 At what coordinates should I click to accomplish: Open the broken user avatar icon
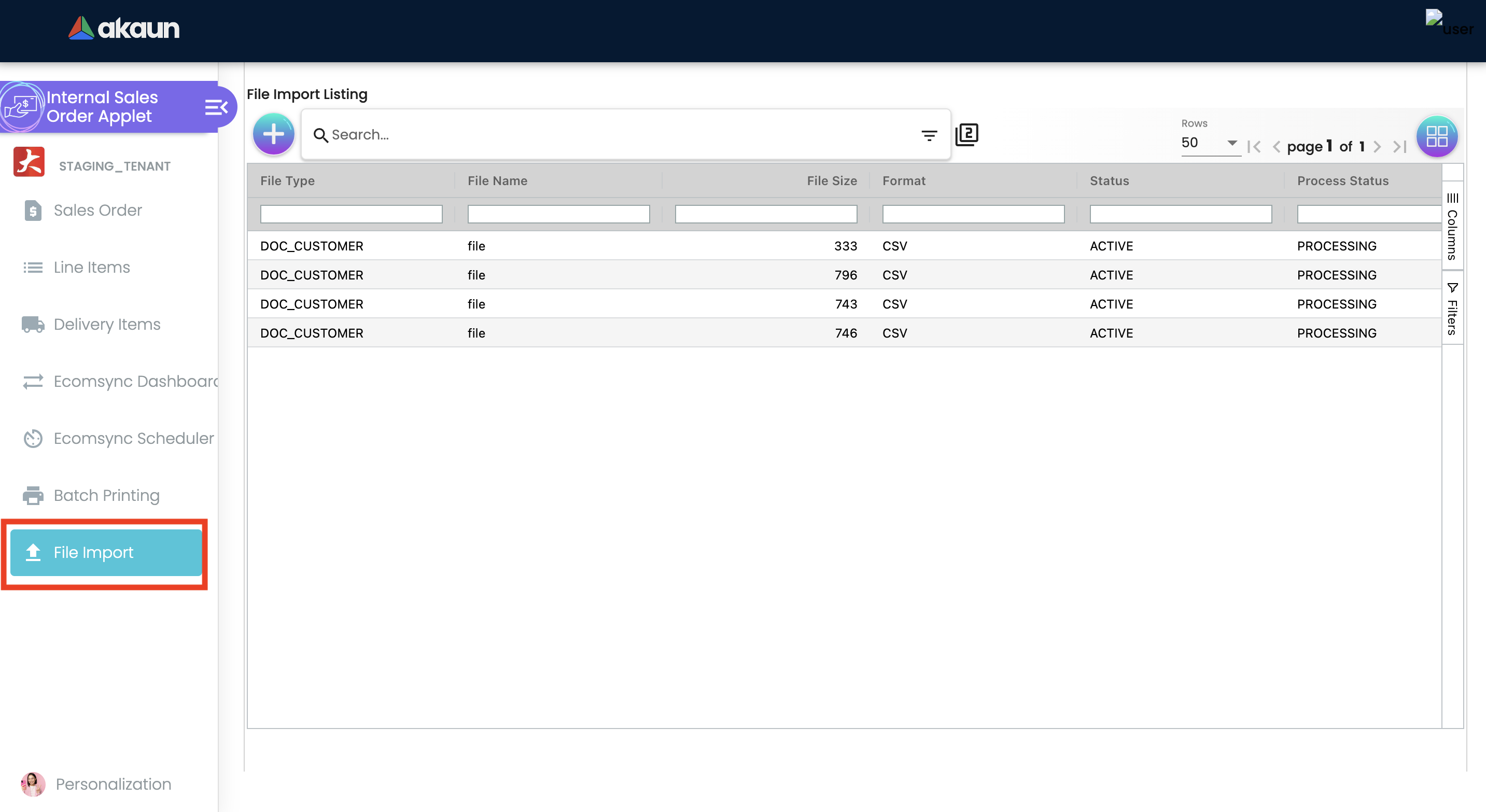point(1434,18)
